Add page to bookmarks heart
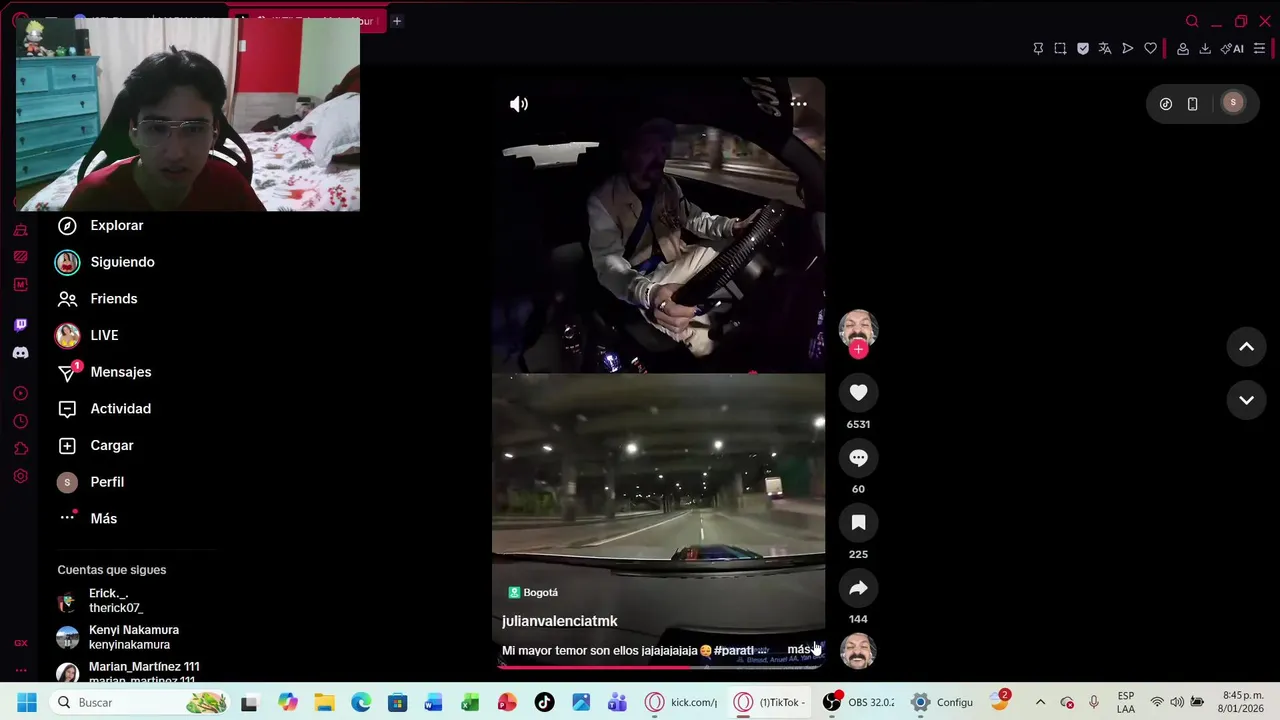The image size is (1280, 720). click(1151, 49)
